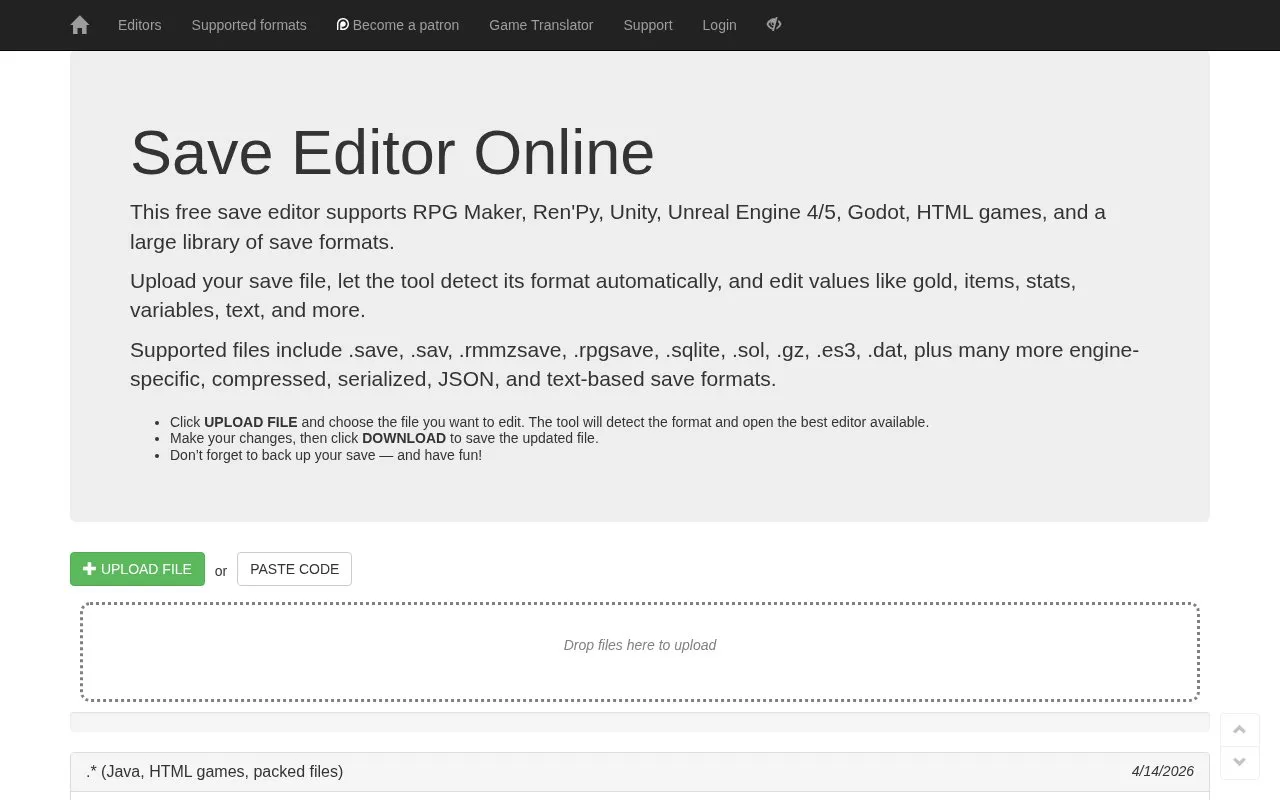Open Game Translator page
The image size is (1280, 800).
point(541,25)
